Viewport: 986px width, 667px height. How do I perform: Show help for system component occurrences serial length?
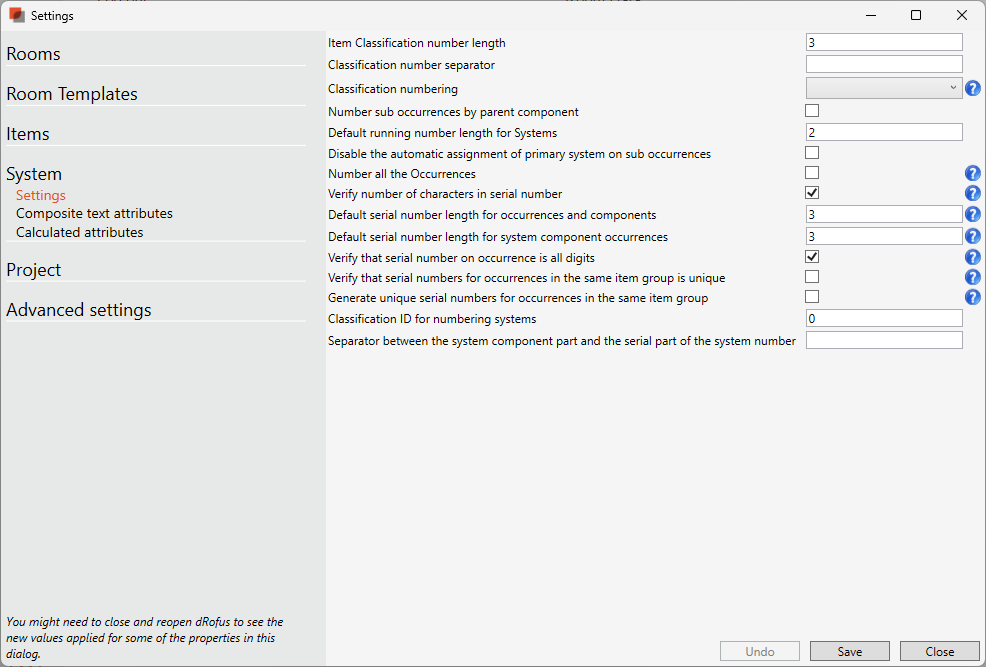973,237
